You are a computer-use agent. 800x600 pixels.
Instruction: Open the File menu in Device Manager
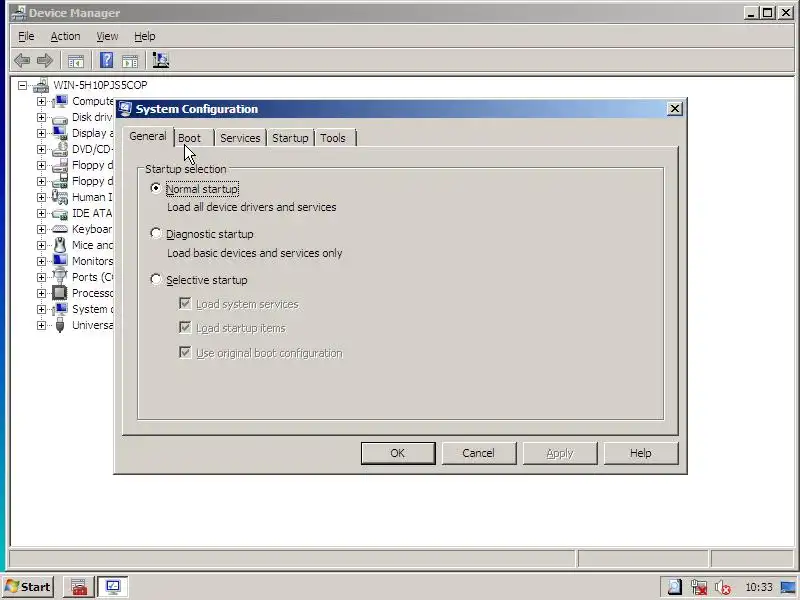(x=26, y=36)
